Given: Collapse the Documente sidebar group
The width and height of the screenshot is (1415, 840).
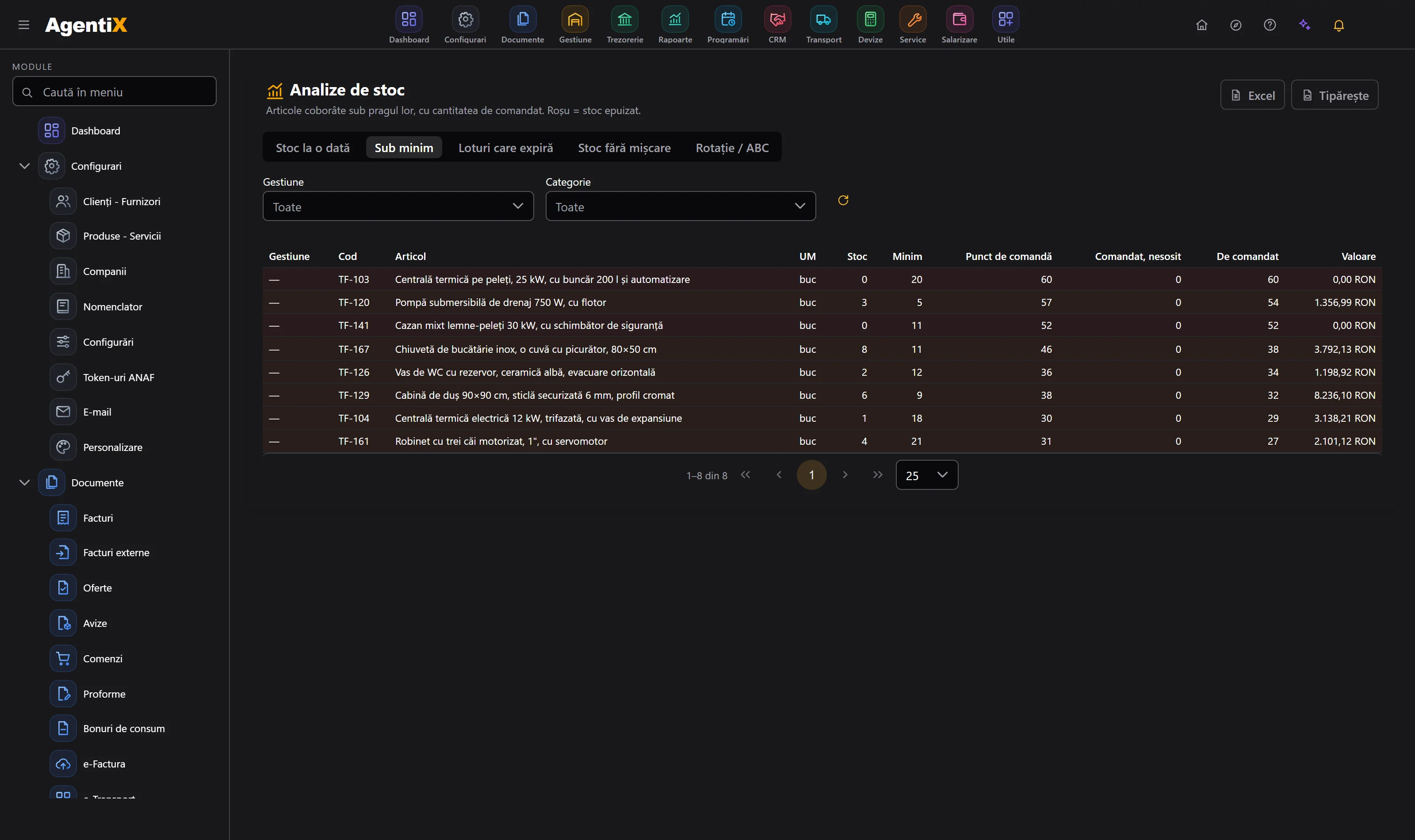Looking at the screenshot, I should click(24, 482).
